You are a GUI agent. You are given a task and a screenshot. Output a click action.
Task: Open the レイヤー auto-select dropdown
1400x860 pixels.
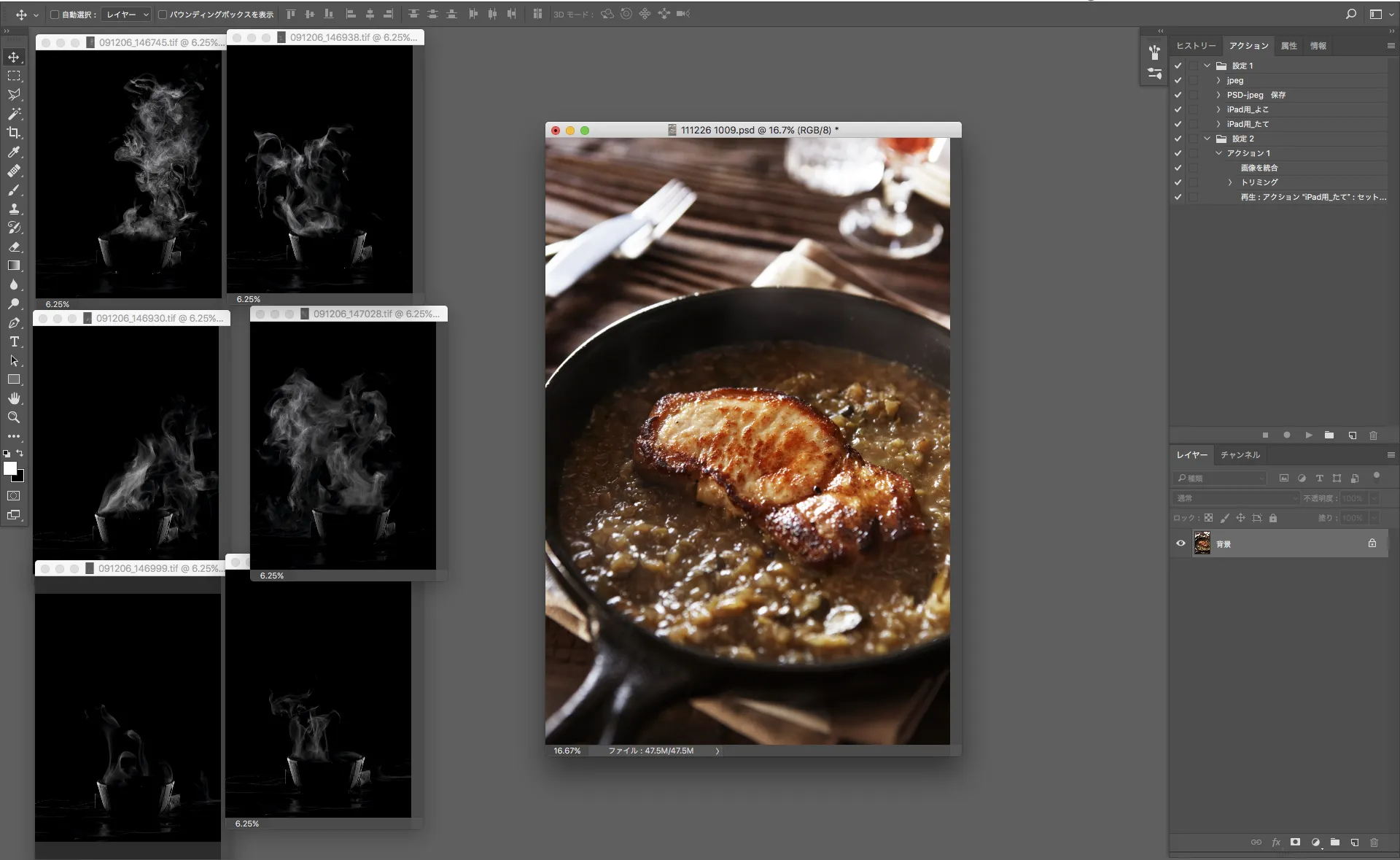(127, 15)
